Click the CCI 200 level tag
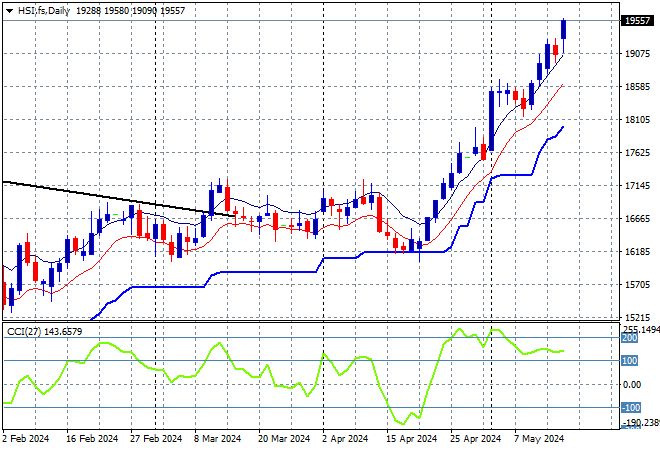This screenshot has width=660, height=450. 631,339
